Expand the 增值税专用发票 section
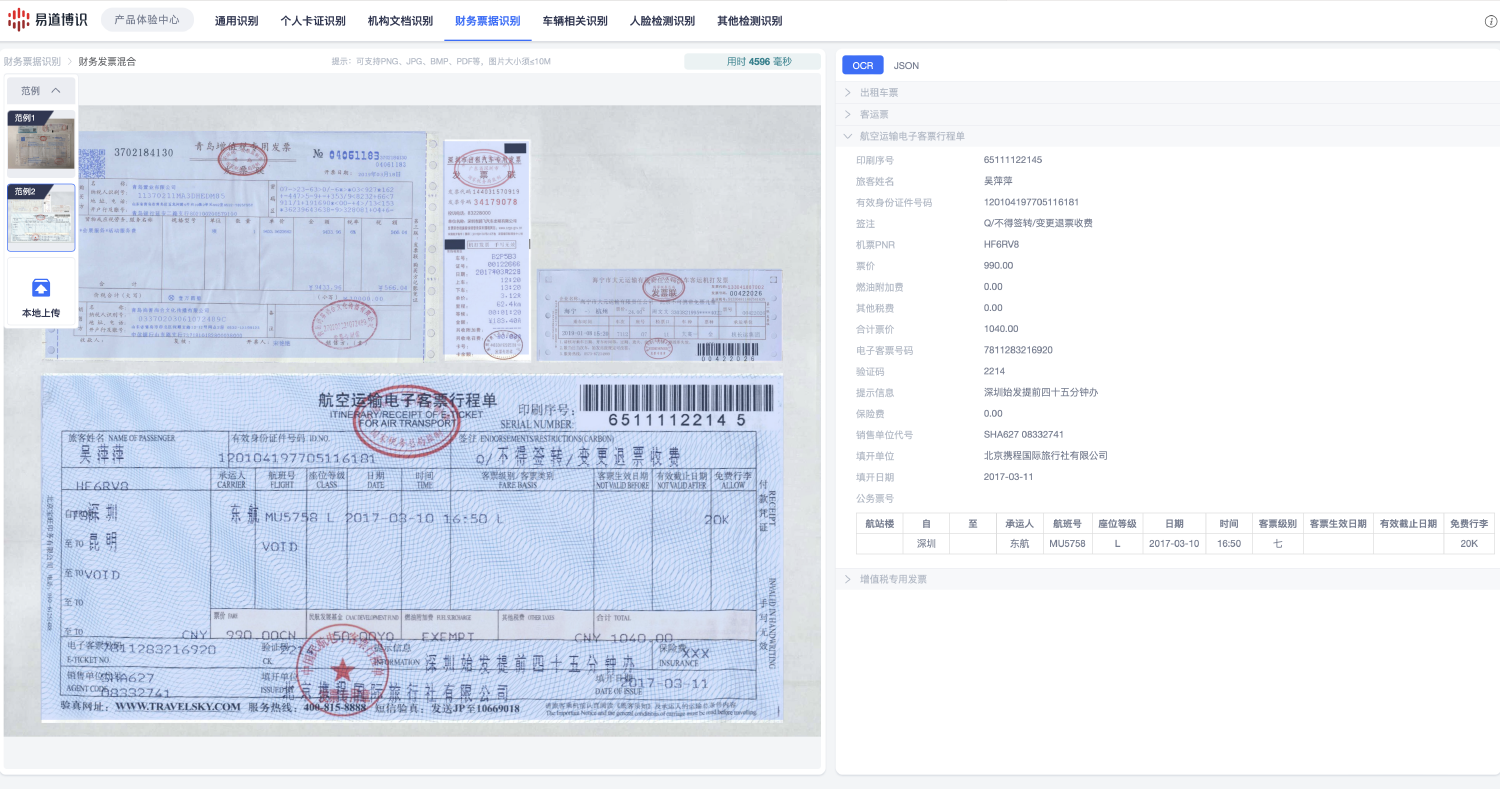1500x789 pixels. pyautogui.click(x=892, y=579)
